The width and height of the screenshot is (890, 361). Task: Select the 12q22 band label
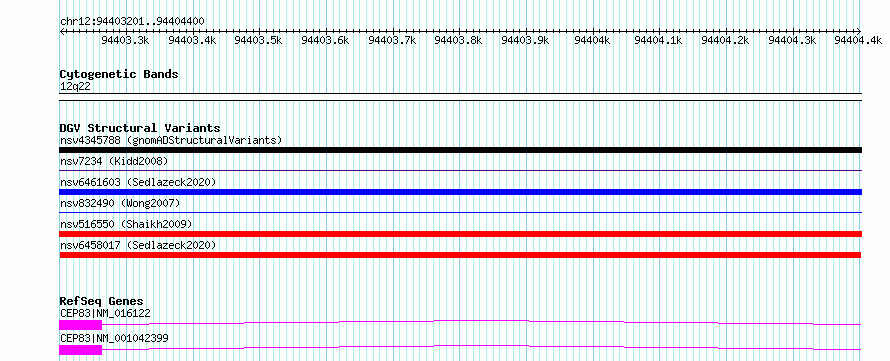coord(75,87)
